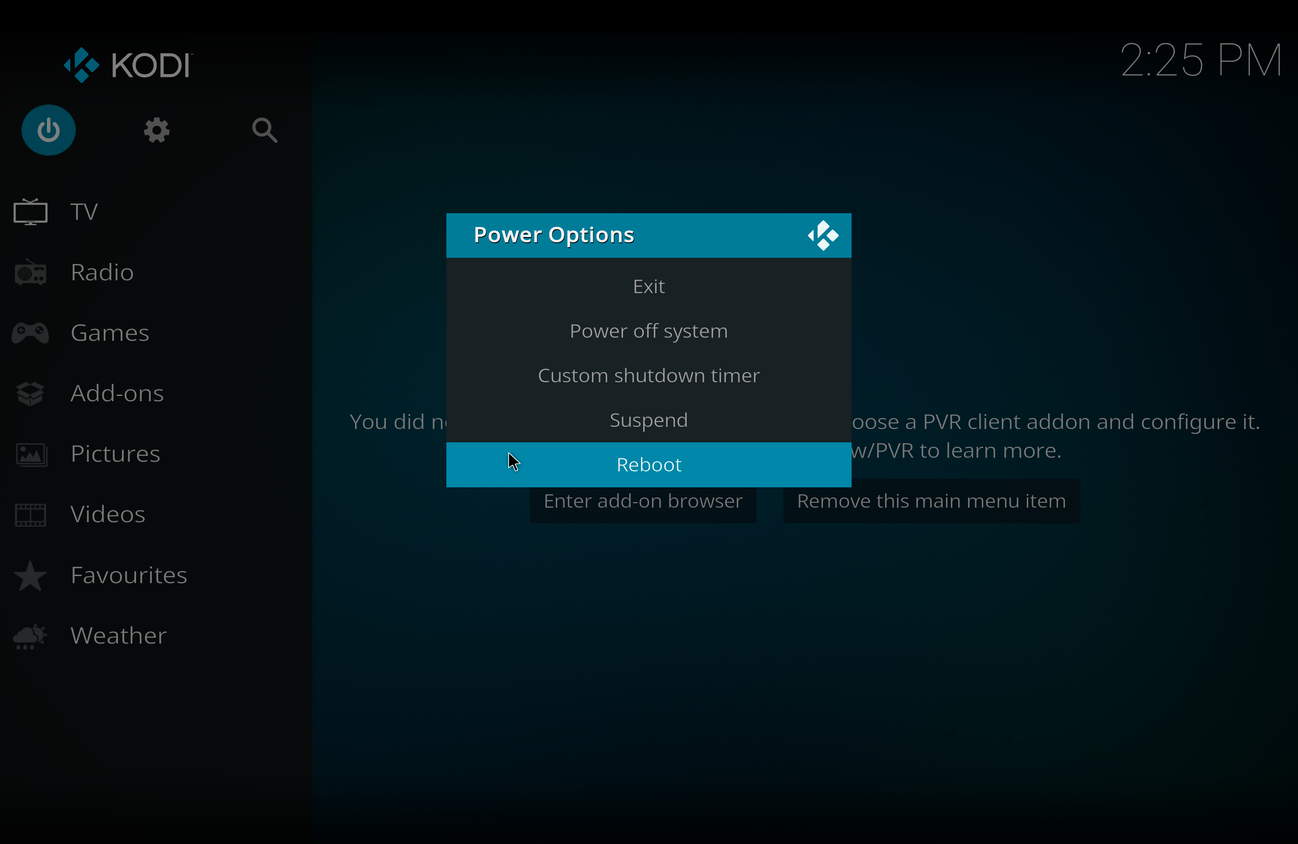Click the 2:25 PM clock text
The width and height of the screenshot is (1298, 844).
click(x=1200, y=61)
